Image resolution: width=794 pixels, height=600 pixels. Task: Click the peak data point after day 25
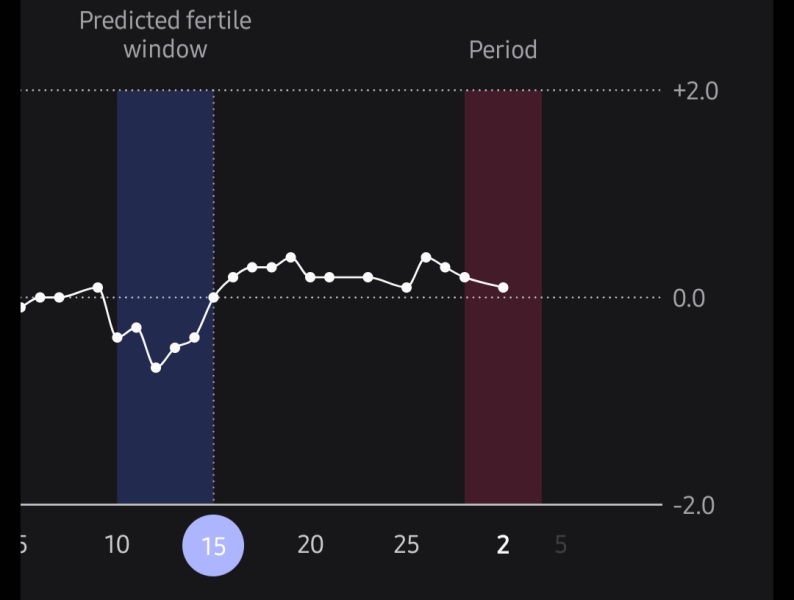[426, 257]
